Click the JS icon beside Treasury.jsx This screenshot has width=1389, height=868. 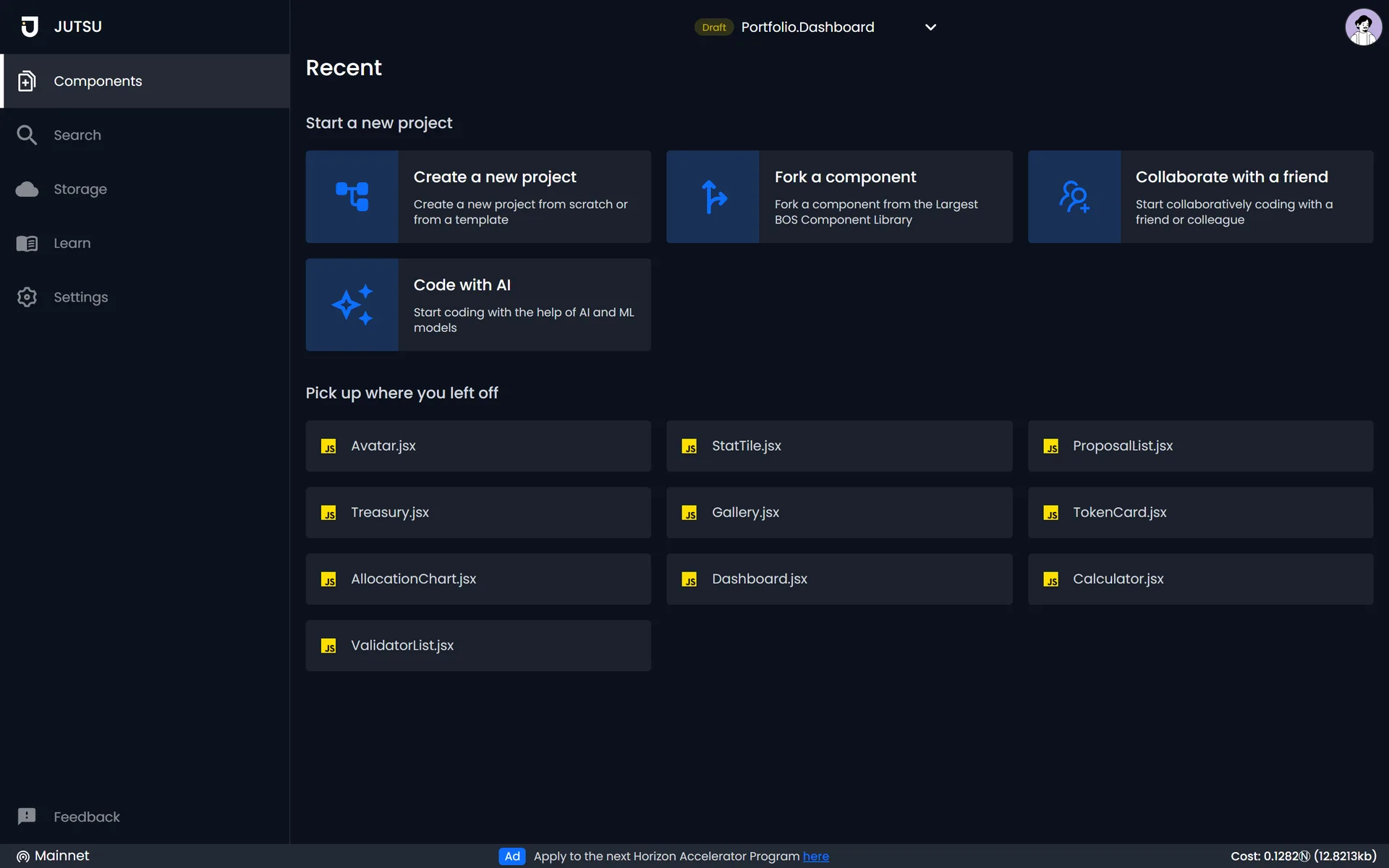click(x=328, y=513)
